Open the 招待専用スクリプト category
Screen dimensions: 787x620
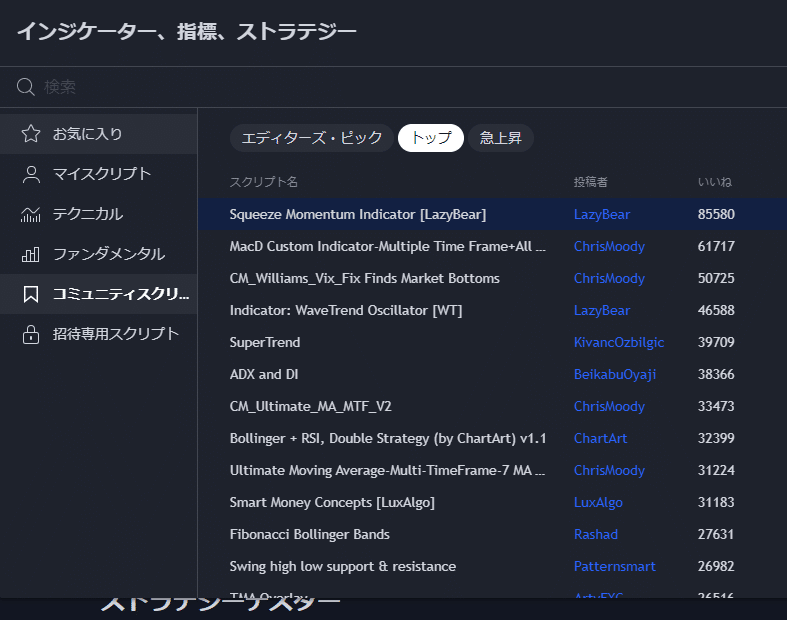point(98,334)
